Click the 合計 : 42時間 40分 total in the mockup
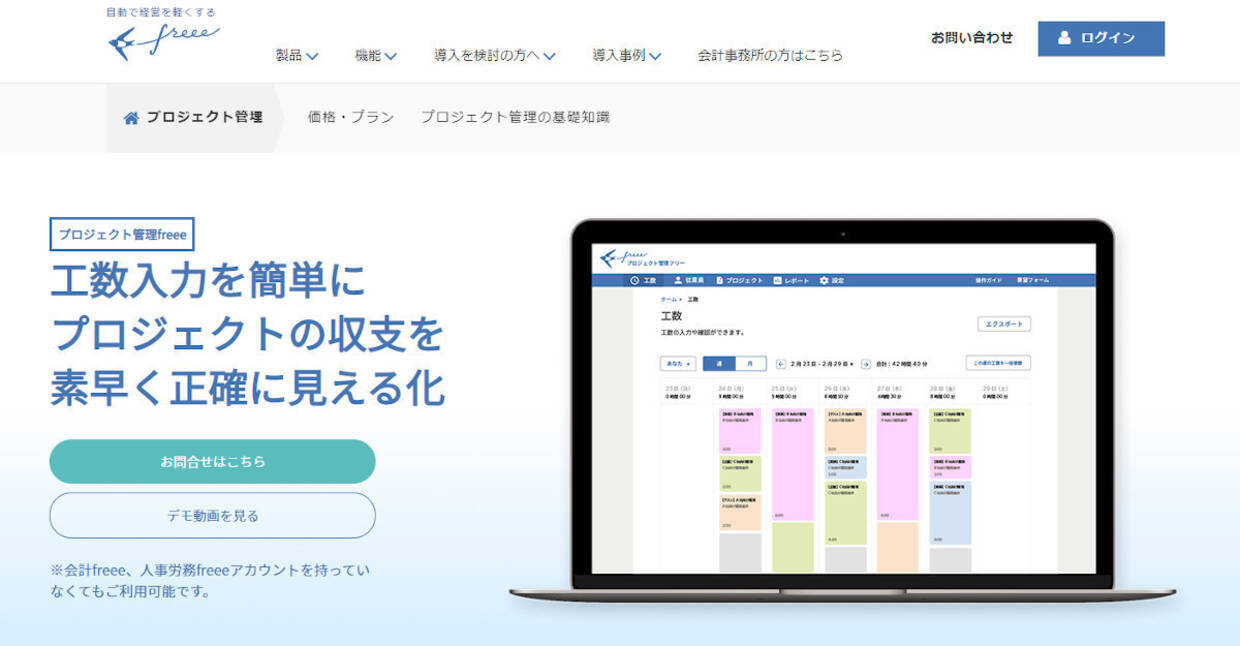The width and height of the screenshot is (1240, 646). coord(901,364)
